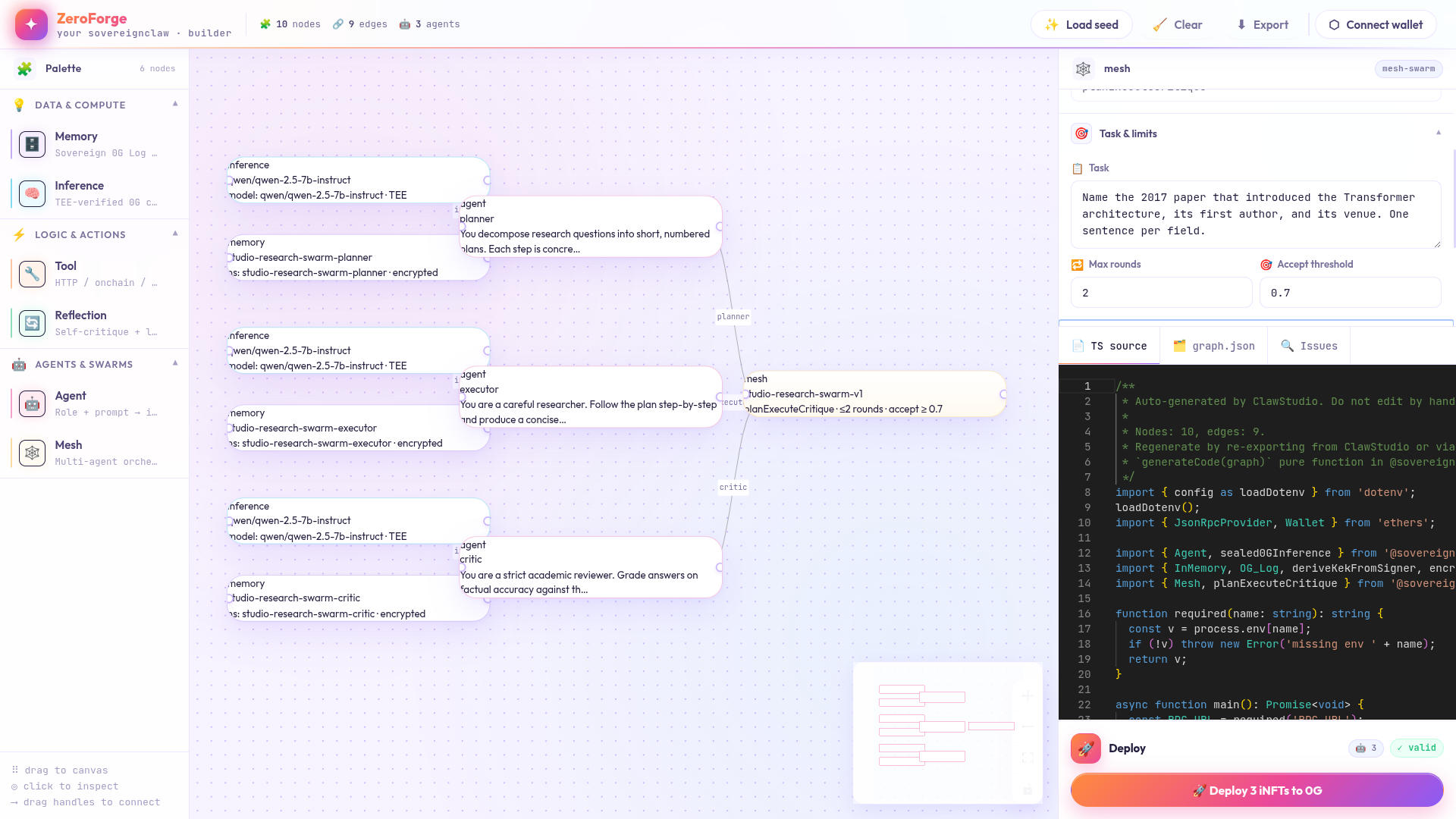Viewport: 1456px width, 819px height.
Task: Collapse the Task & limits section arrow
Action: point(1439,133)
